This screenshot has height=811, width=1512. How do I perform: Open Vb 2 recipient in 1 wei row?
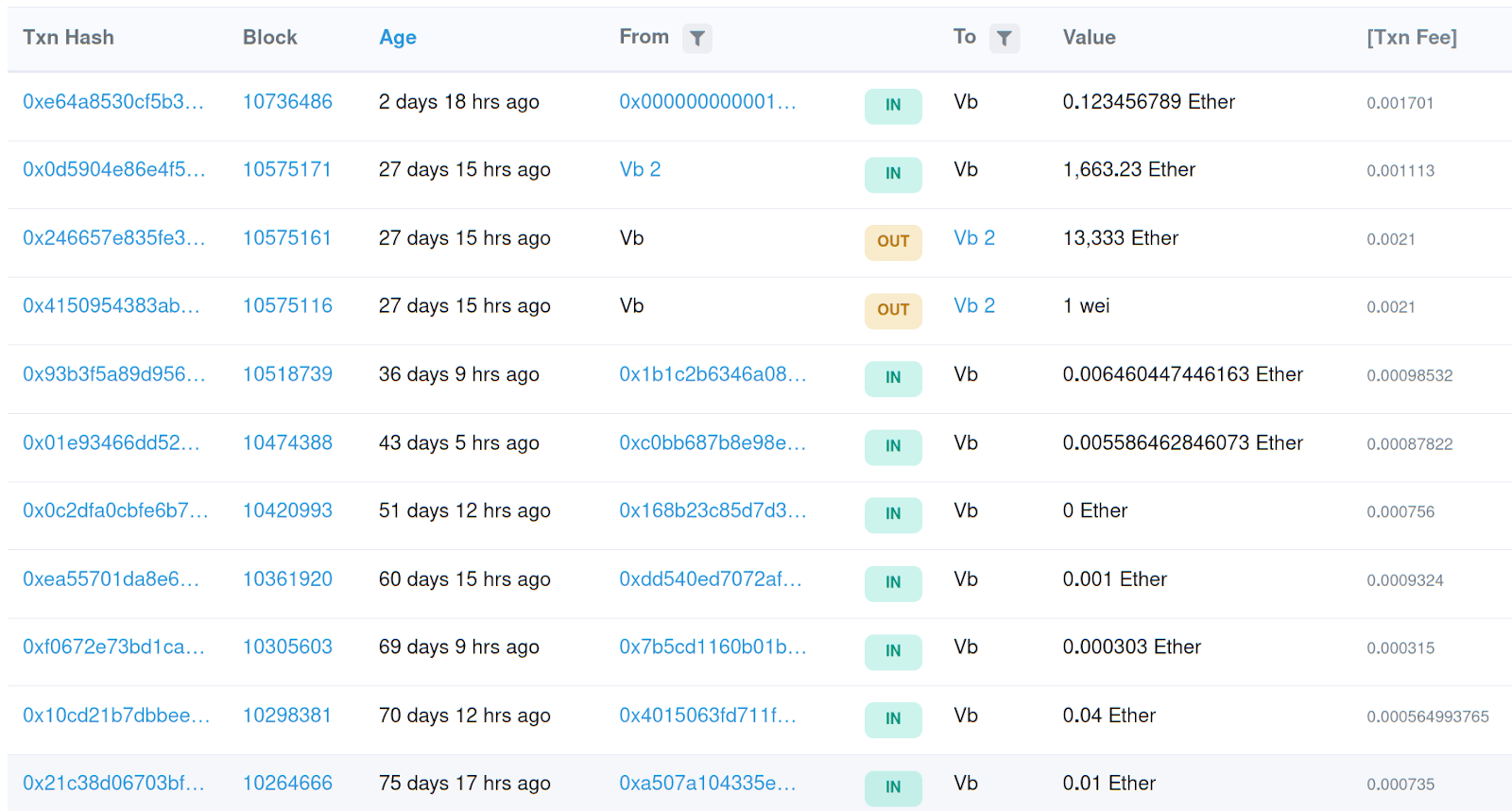(974, 306)
